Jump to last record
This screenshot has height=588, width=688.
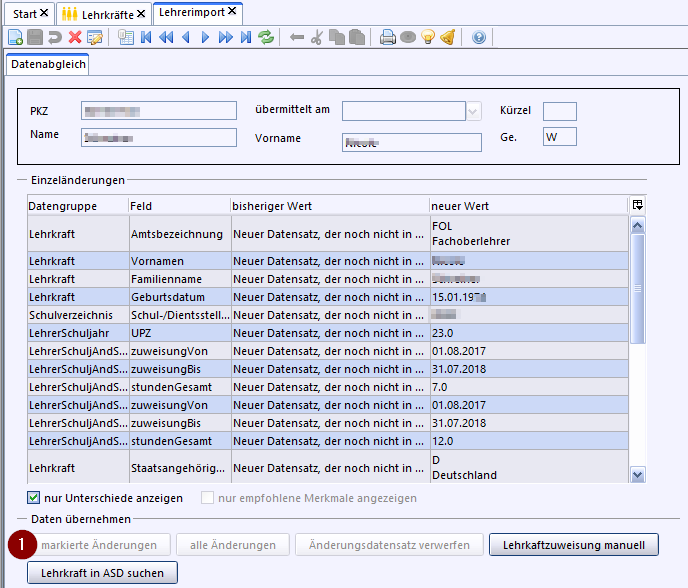tap(246, 37)
